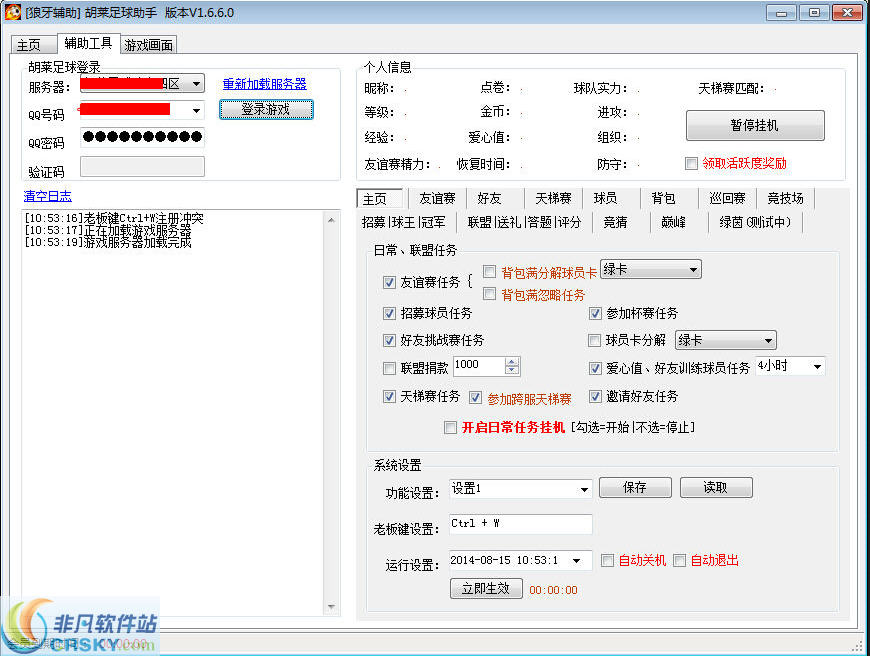Toggle 参加杯赛任务 checkbox
The image size is (870, 656).
[595, 313]
